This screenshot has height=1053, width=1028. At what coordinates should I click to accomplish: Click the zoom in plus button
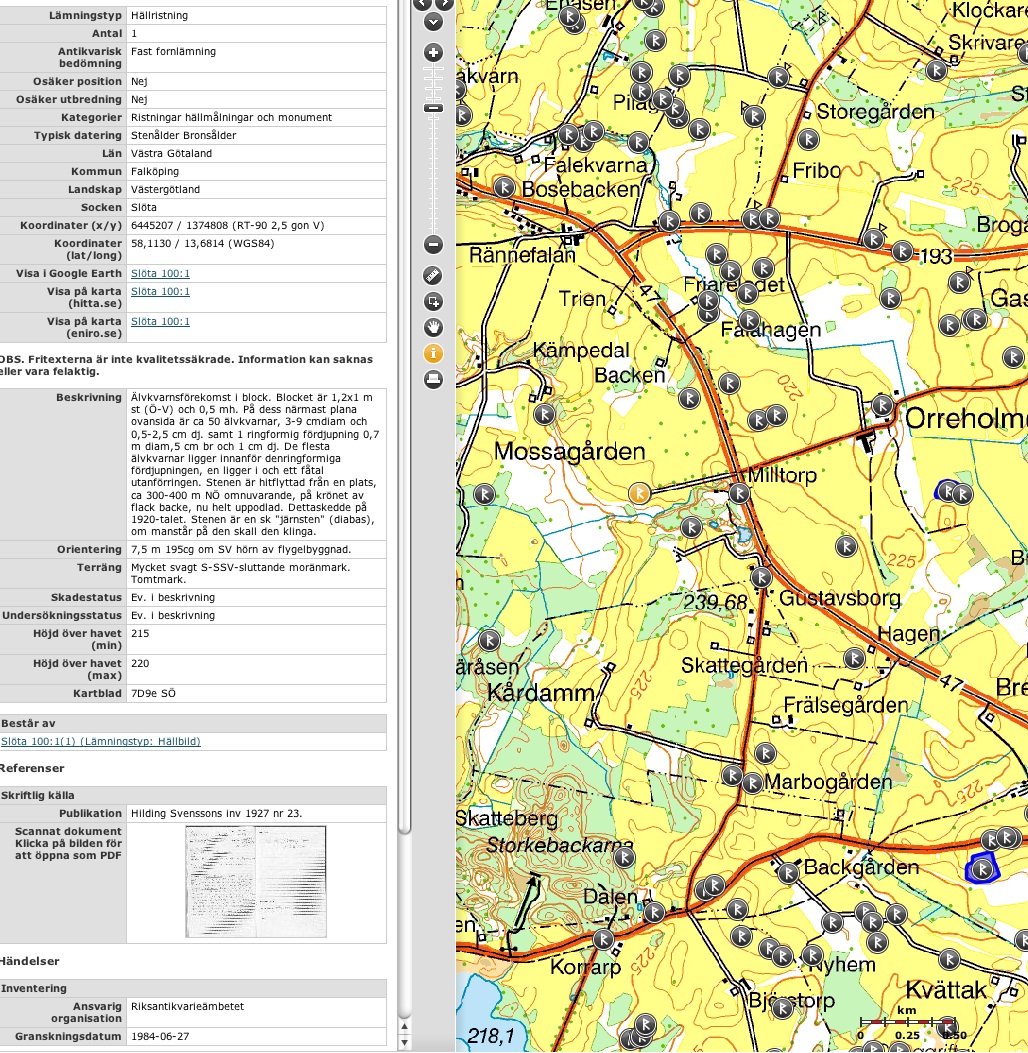tap(433, 53)
